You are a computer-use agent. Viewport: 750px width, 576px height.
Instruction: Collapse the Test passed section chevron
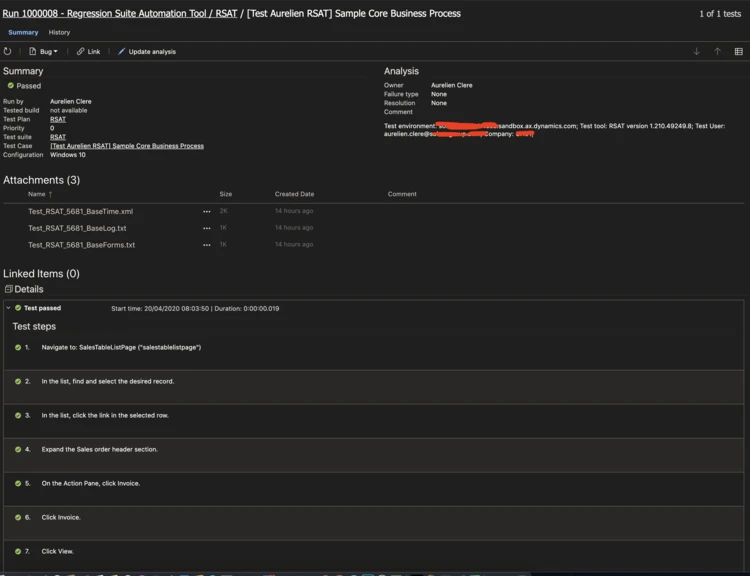tap(8, 308)
